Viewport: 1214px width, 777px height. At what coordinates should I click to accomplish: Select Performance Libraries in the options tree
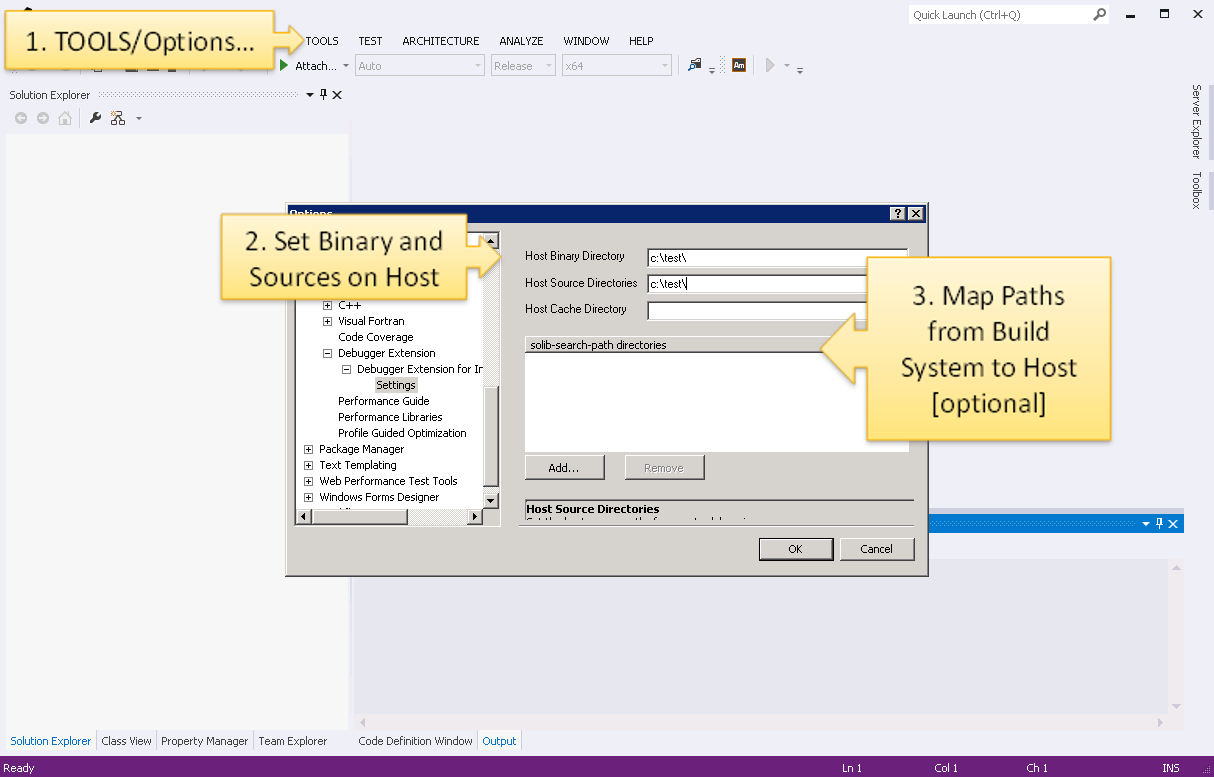390,417
